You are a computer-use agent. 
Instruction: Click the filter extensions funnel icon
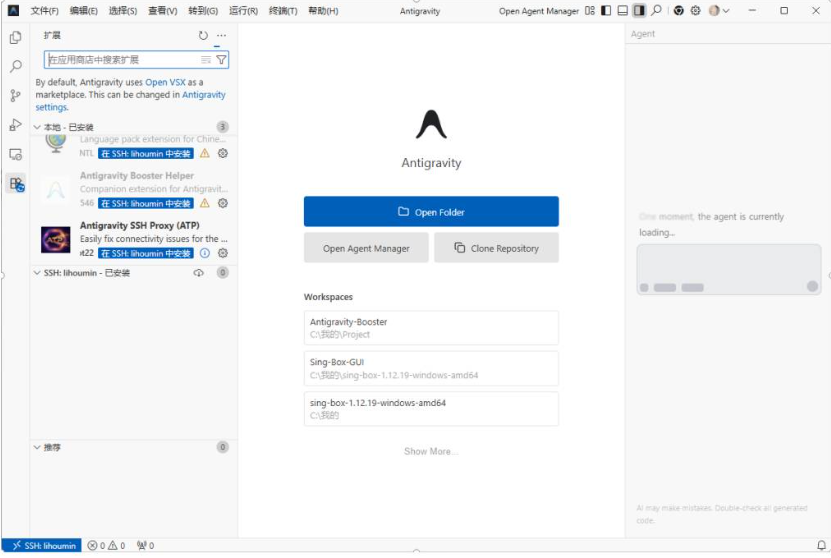click(221, 60)
